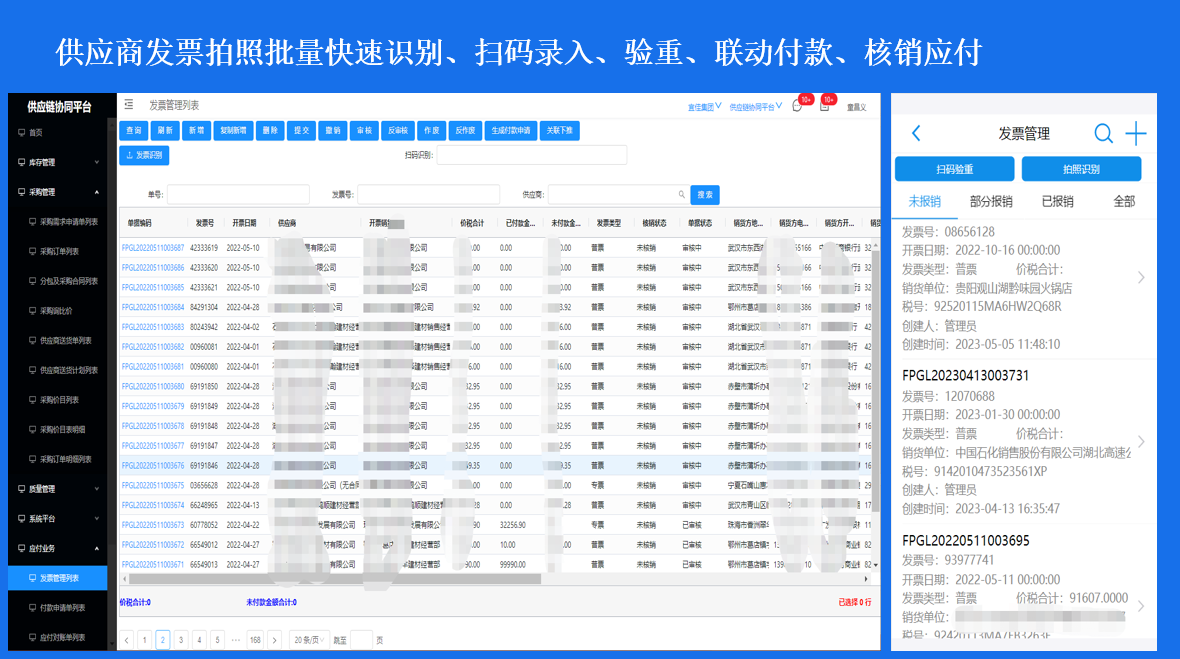Click the 扫码识别 input field
Image resolution: width=1180 pixels, height=659 pixels.
531,155
